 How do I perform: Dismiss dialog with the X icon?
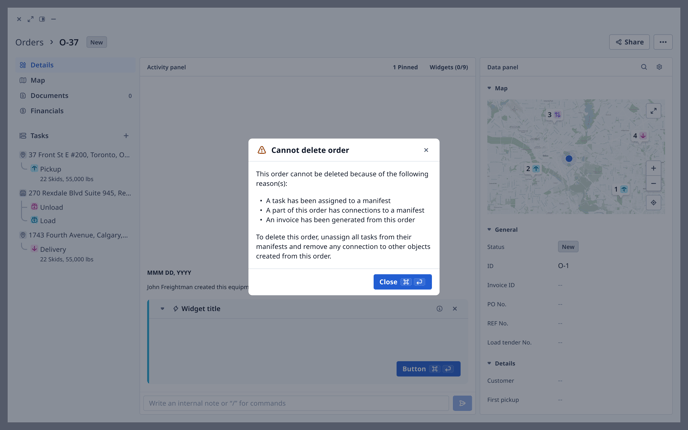coord(426,150)
